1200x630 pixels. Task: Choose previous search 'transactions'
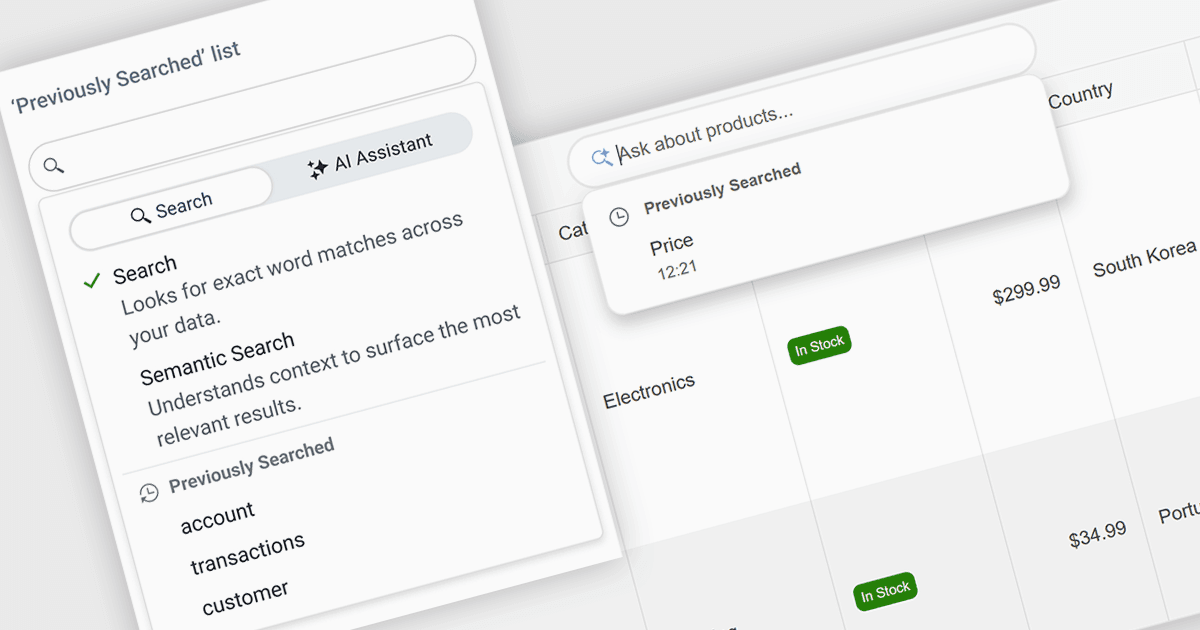(x=247, y=554)
